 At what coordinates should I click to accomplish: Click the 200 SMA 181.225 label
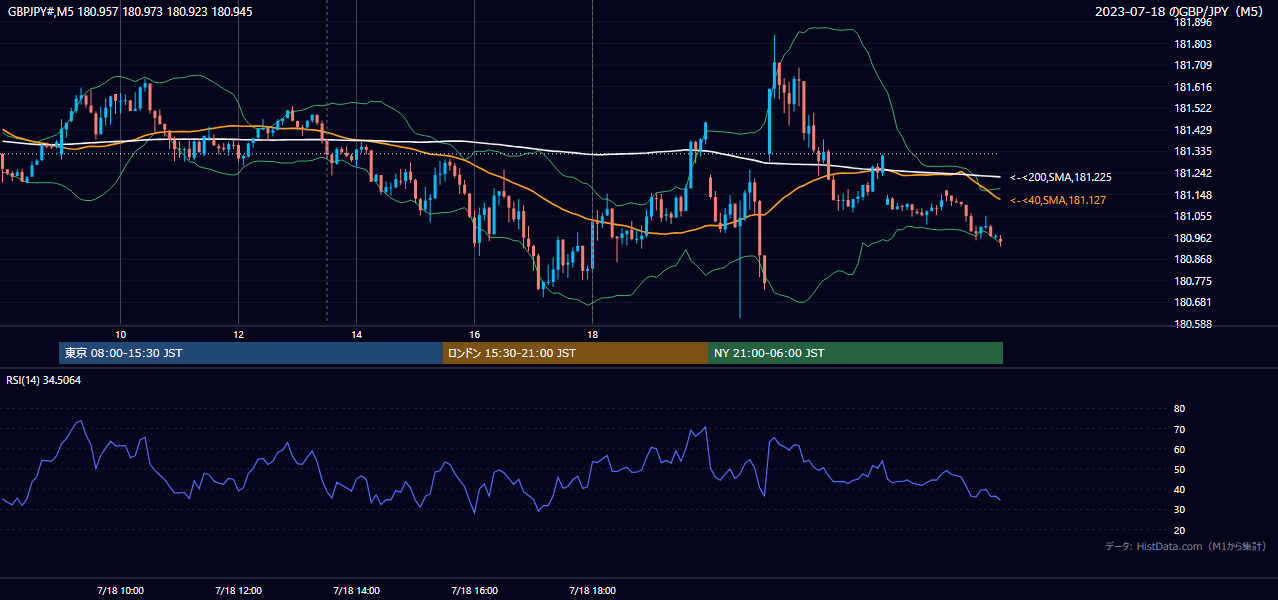pos(1061,177)
